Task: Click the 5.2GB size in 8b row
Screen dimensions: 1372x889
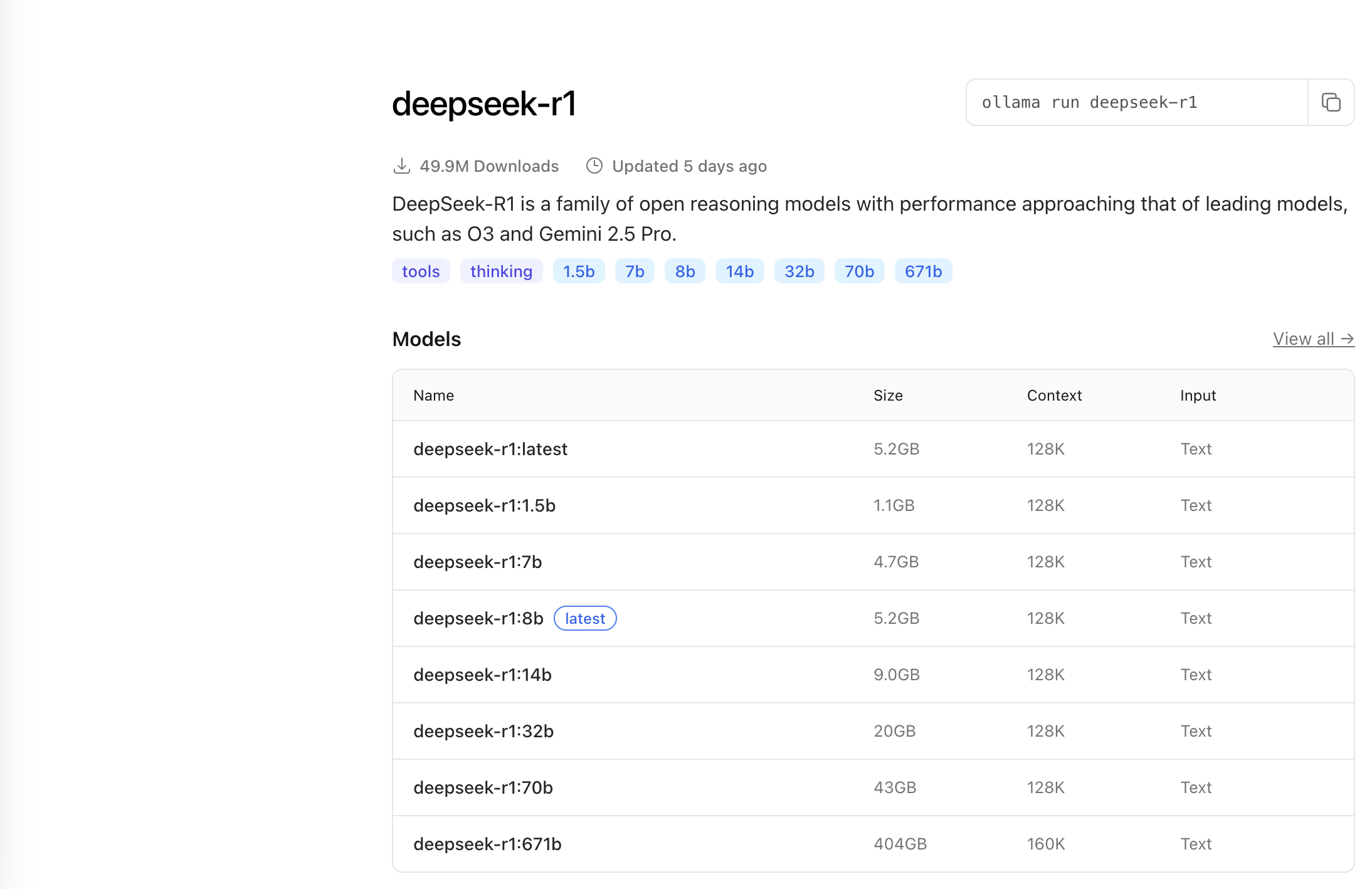Action: [x=896, y=618]
